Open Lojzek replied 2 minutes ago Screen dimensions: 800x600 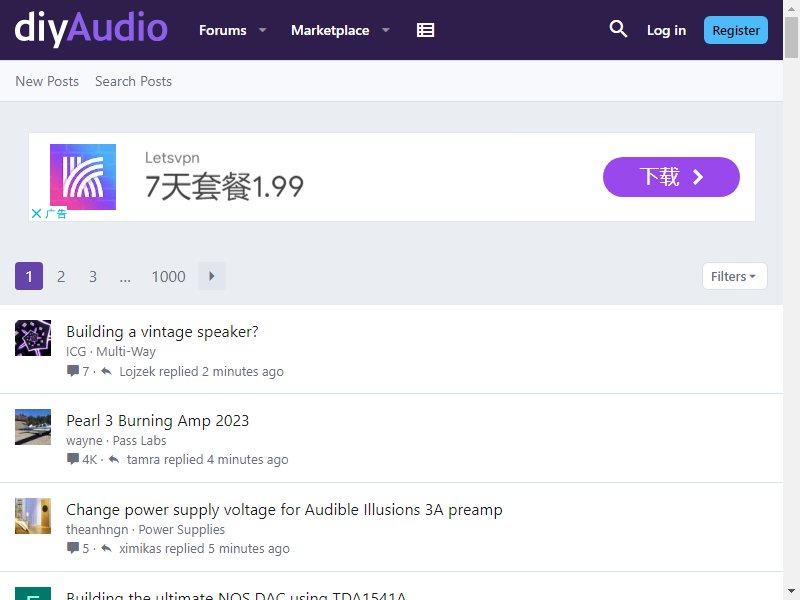pos(201,371)
